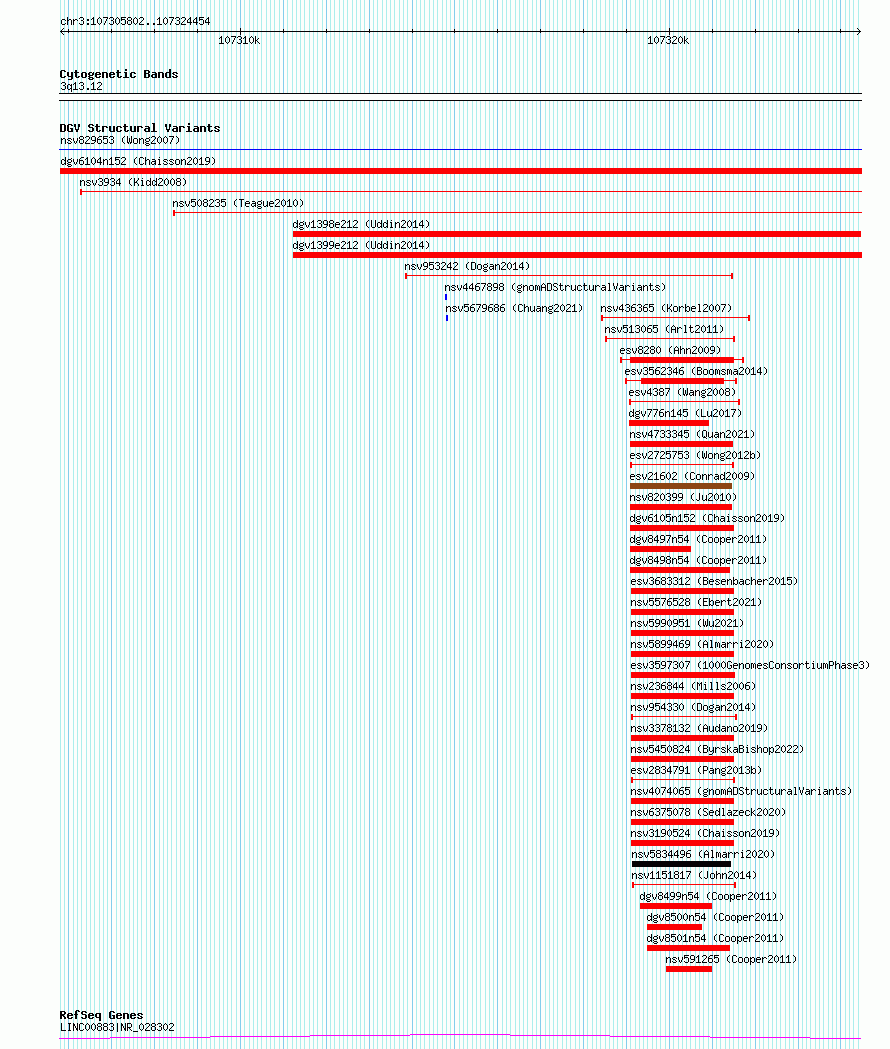
Task: Click the DGV Structural Variants track title
Action: pyautogui.click(x=140, y=128)
